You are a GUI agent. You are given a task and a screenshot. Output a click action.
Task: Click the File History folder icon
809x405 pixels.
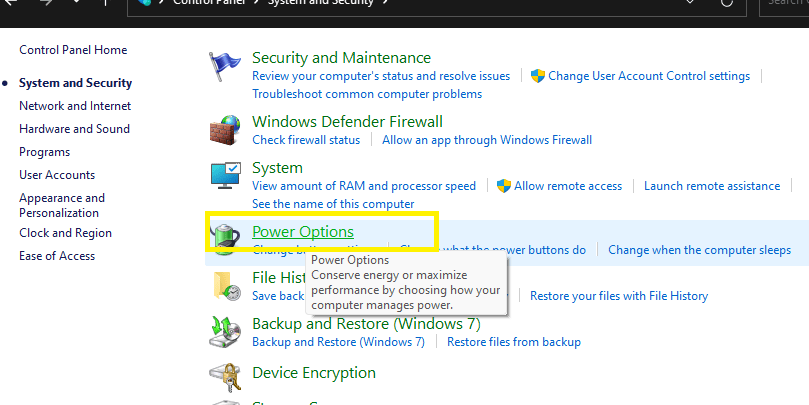pos(225,285)
